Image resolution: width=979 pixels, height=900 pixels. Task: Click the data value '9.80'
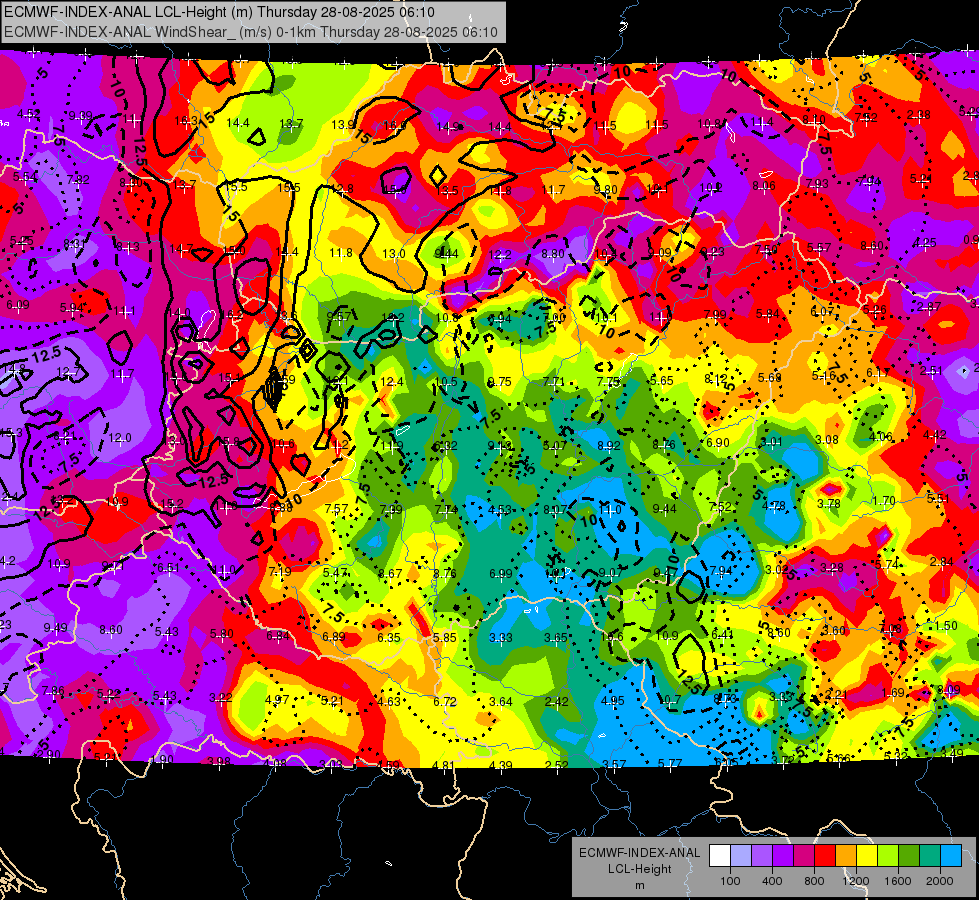[605, 189]
